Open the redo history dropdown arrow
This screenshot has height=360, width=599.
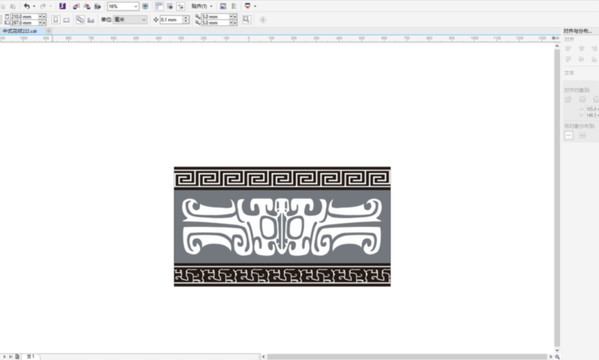(50, 6)
